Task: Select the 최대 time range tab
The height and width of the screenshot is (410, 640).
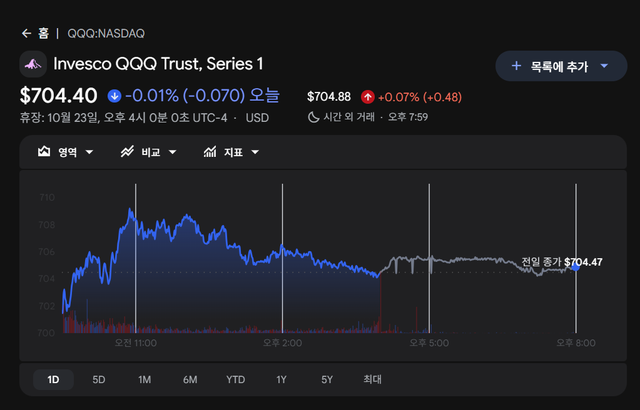Action: 373,379
